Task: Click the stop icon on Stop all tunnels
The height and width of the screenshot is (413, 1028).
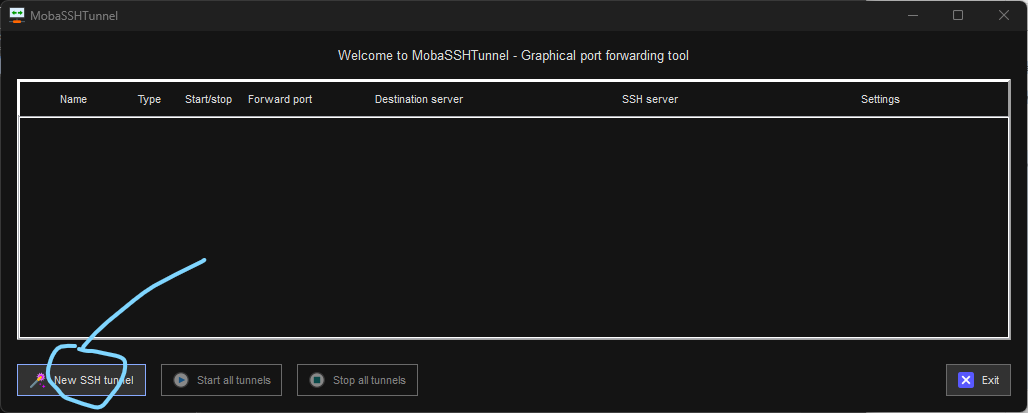Action: 317,380
